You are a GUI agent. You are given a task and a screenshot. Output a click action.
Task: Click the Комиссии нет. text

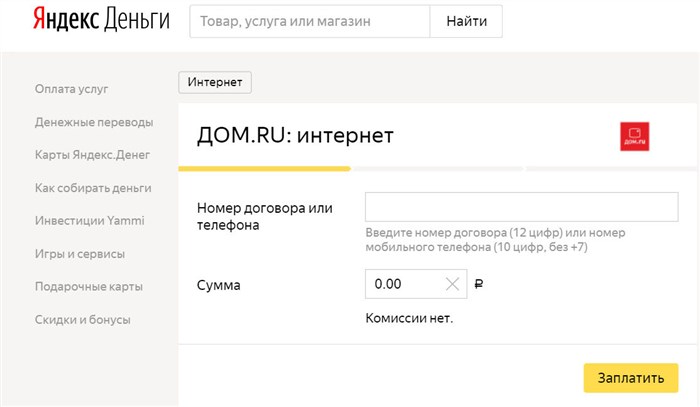pos(409,318)
